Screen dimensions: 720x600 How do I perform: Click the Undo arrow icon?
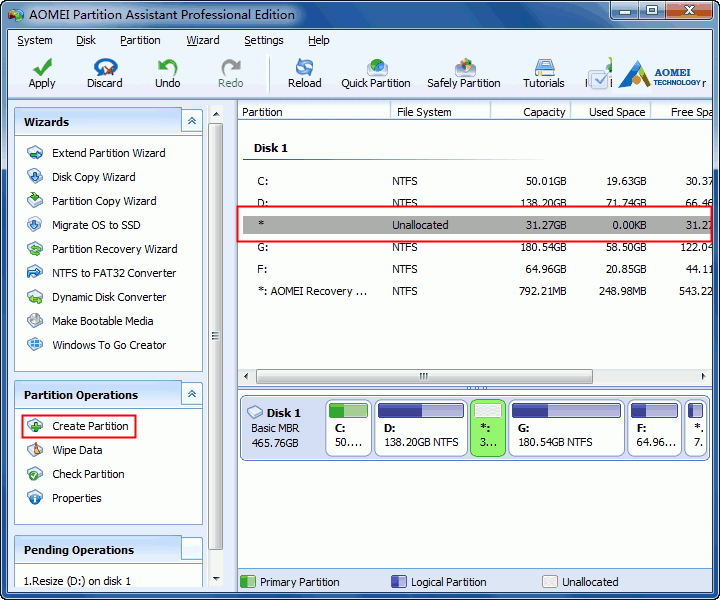pos(167,67)
